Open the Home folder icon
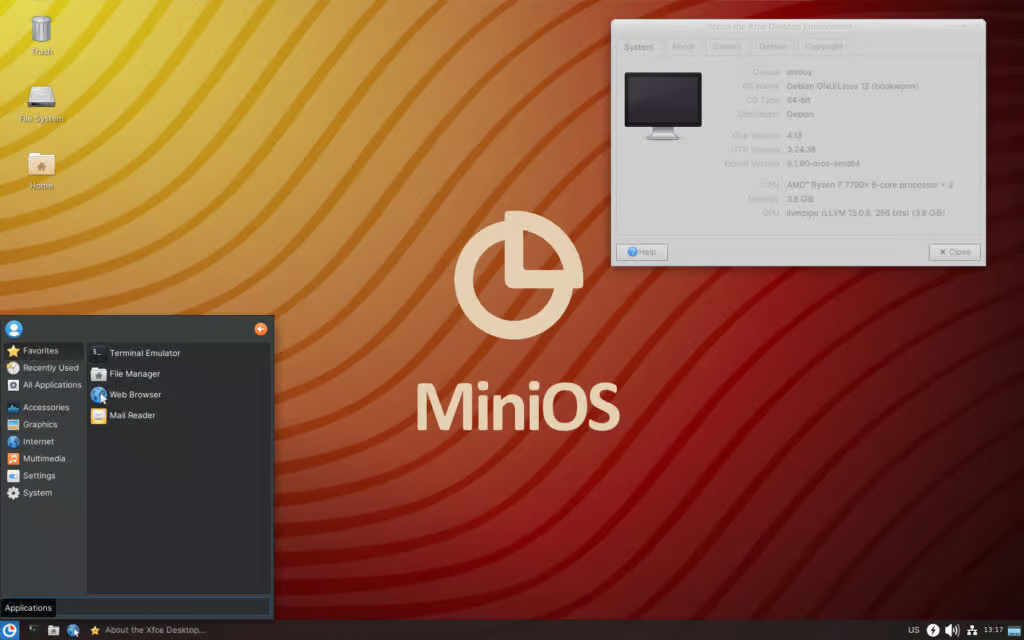Screen dimensions: 1024x640 [x=40, y=165]
